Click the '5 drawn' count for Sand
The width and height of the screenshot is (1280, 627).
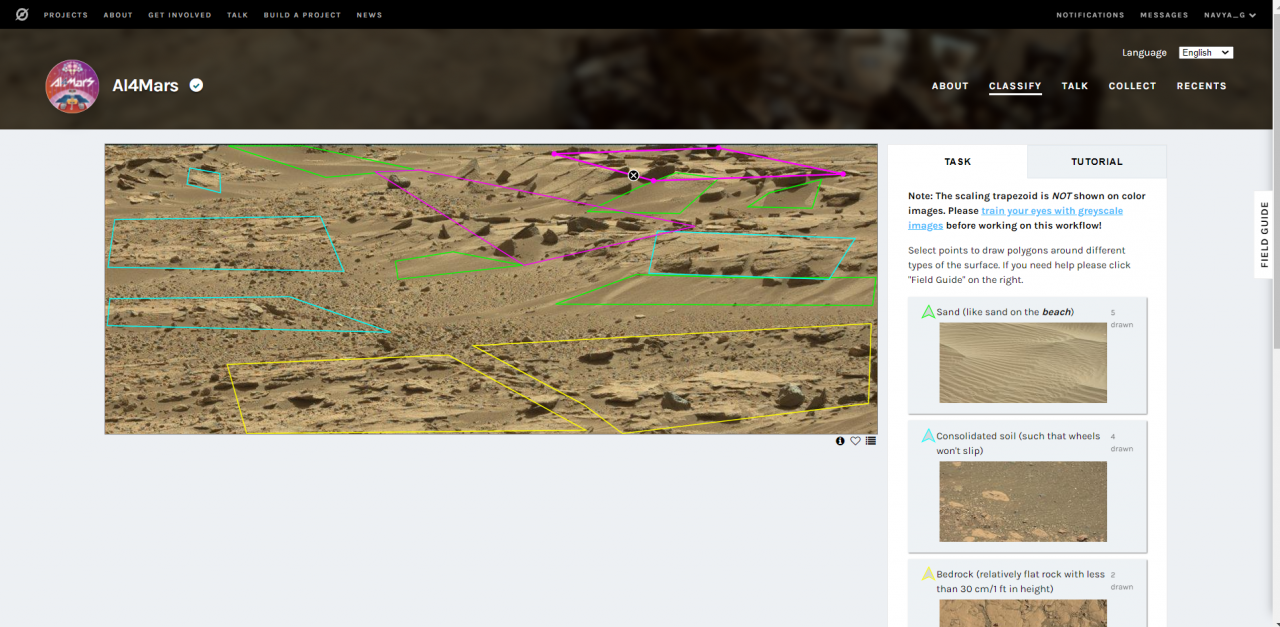coord(1121,319)
